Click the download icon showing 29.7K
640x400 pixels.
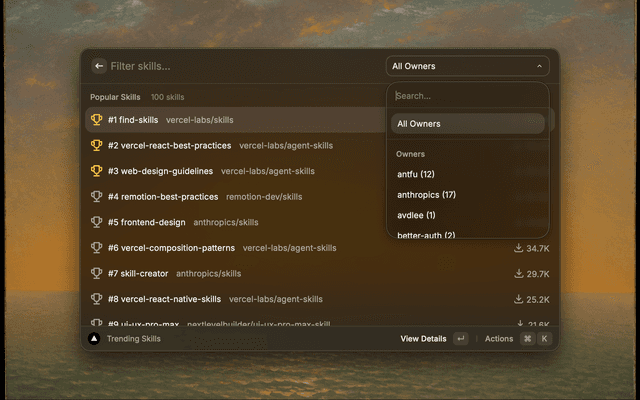coord(518,273)
